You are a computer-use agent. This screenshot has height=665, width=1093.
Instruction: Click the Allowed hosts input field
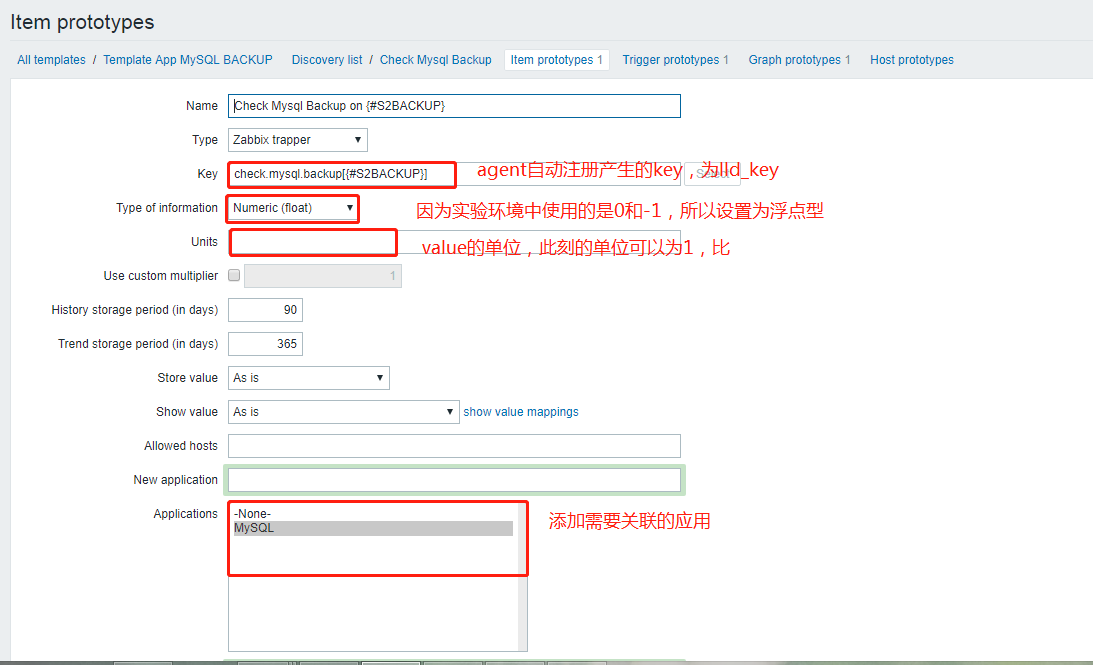coord(454,446)
